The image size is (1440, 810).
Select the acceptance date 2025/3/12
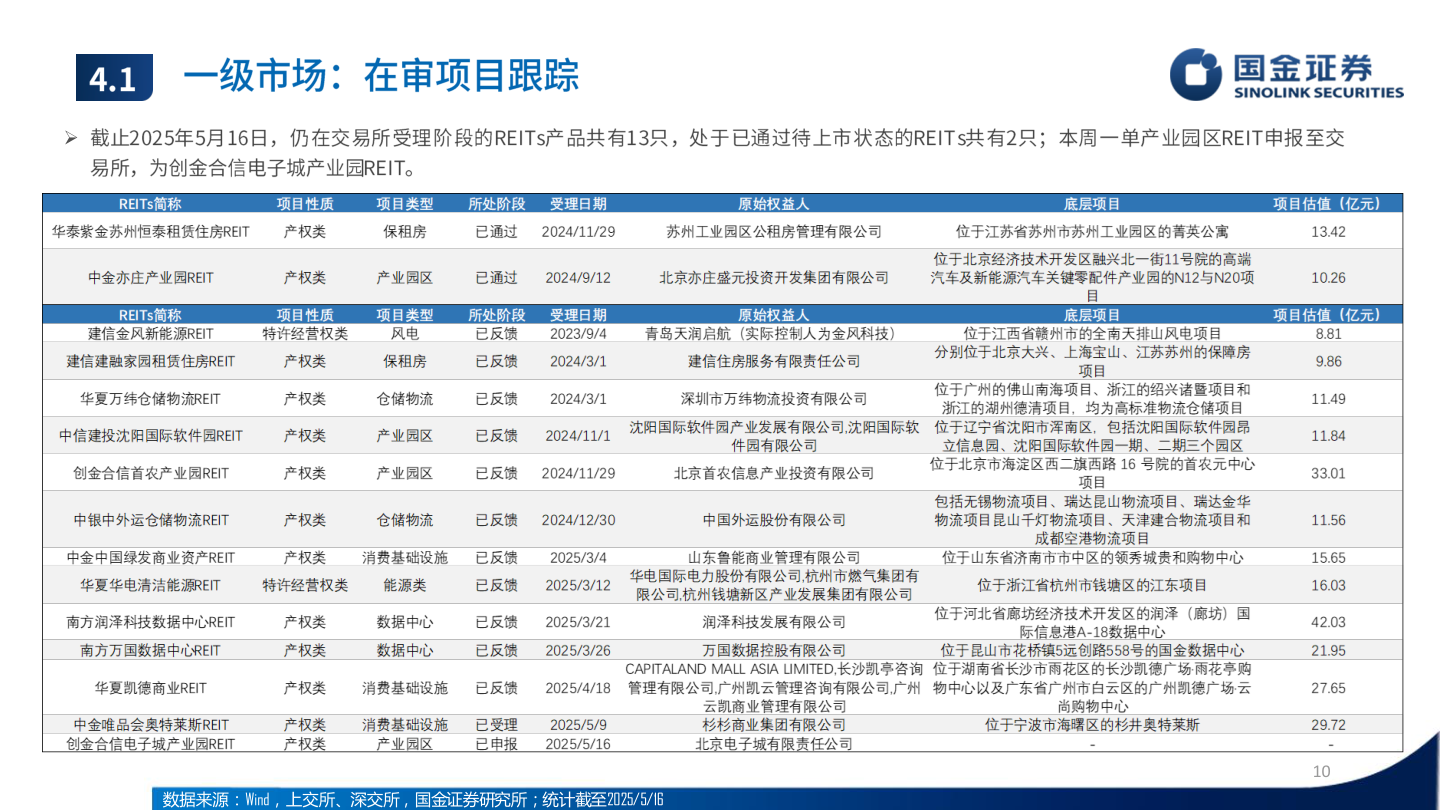tap(578, 585)
